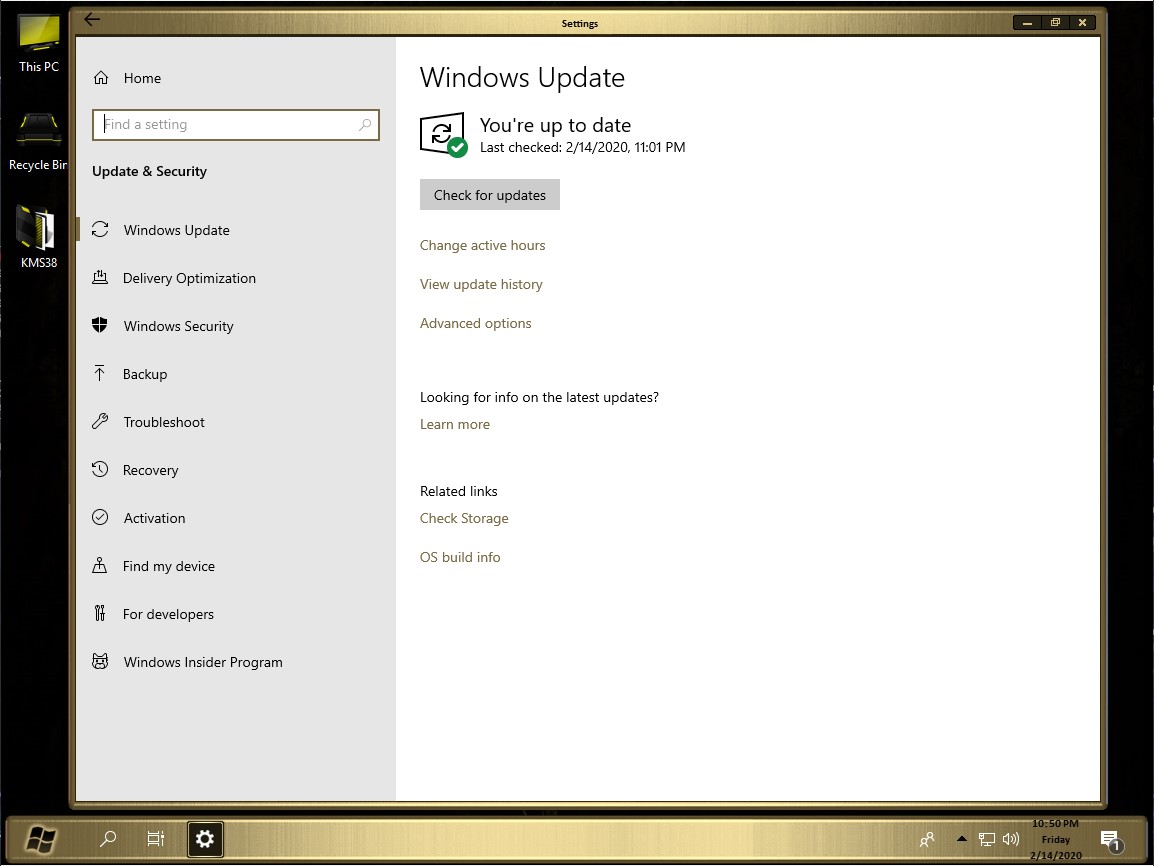This screenshot has width=1154, height=866.
Task: Select Find my device
Action: click(236, 566)
